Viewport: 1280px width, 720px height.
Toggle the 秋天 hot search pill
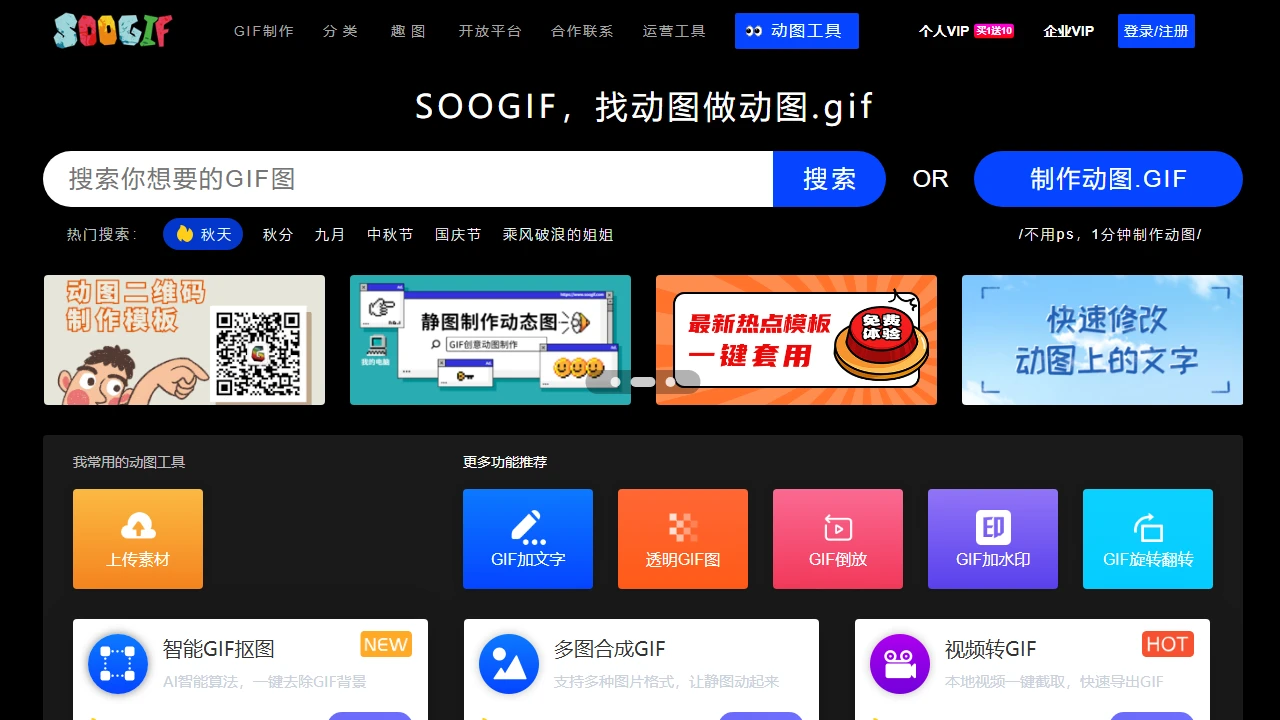point(203,234)
